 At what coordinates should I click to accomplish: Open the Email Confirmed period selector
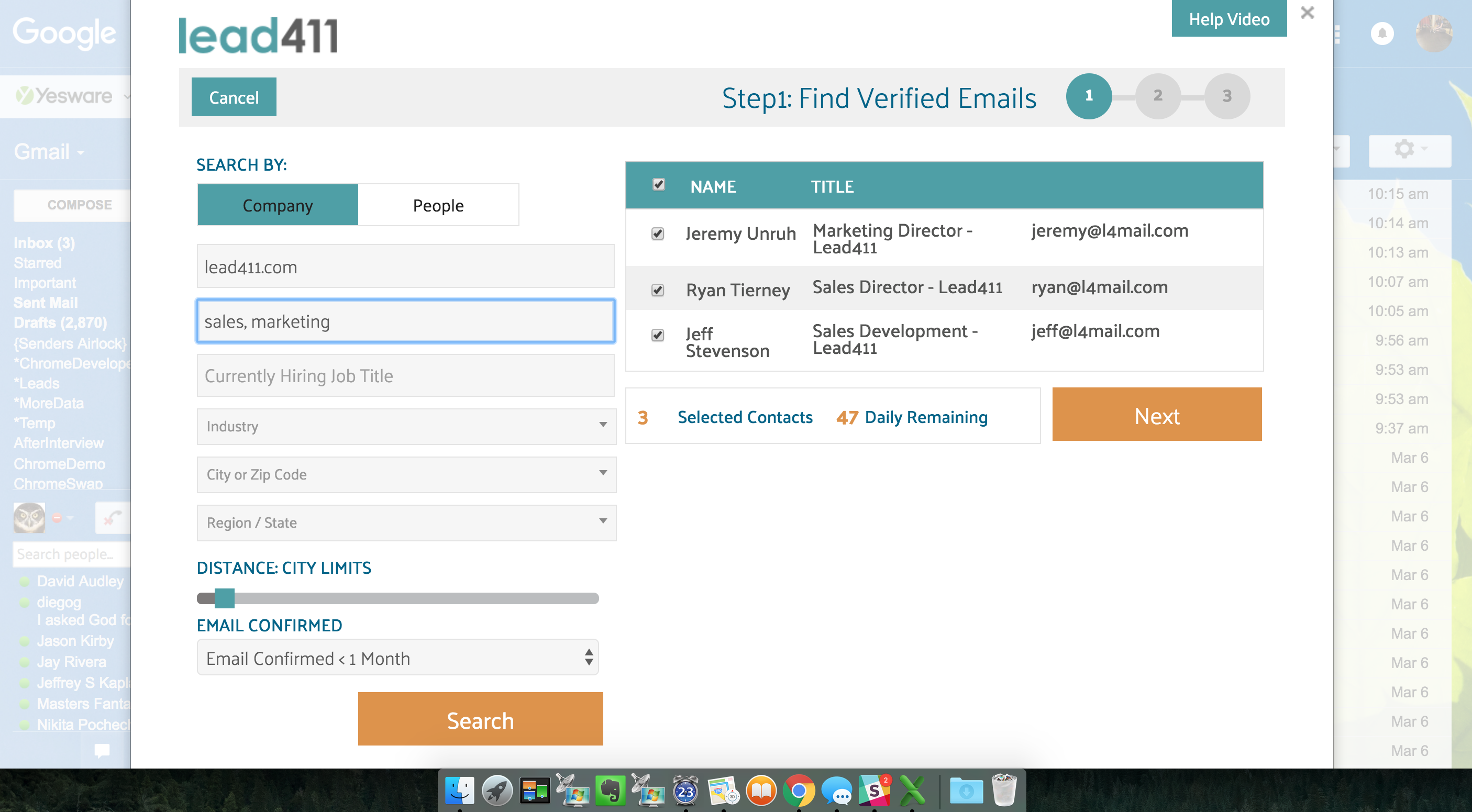pos(397,658)
